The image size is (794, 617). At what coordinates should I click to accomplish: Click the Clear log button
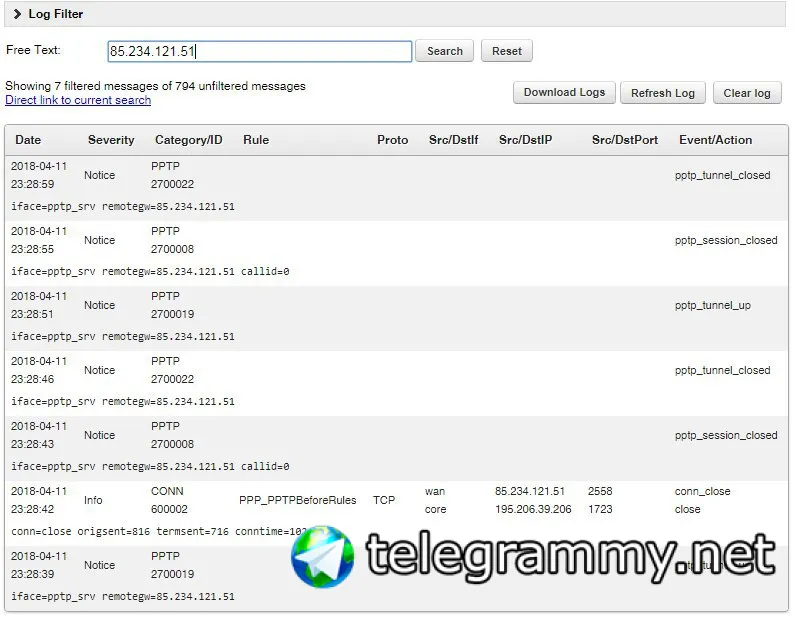tap(747, 93)
